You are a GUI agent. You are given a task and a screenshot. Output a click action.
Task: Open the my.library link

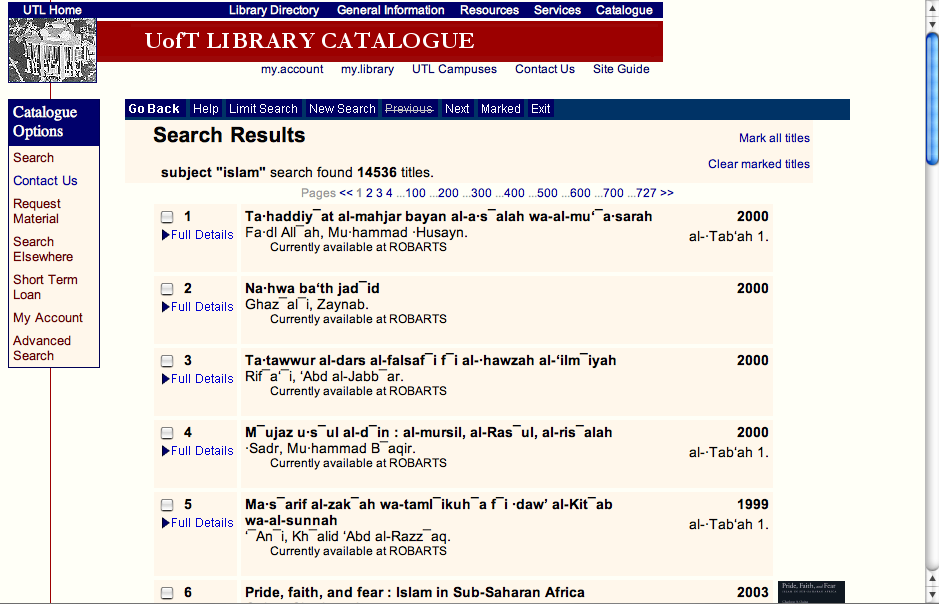367,69
